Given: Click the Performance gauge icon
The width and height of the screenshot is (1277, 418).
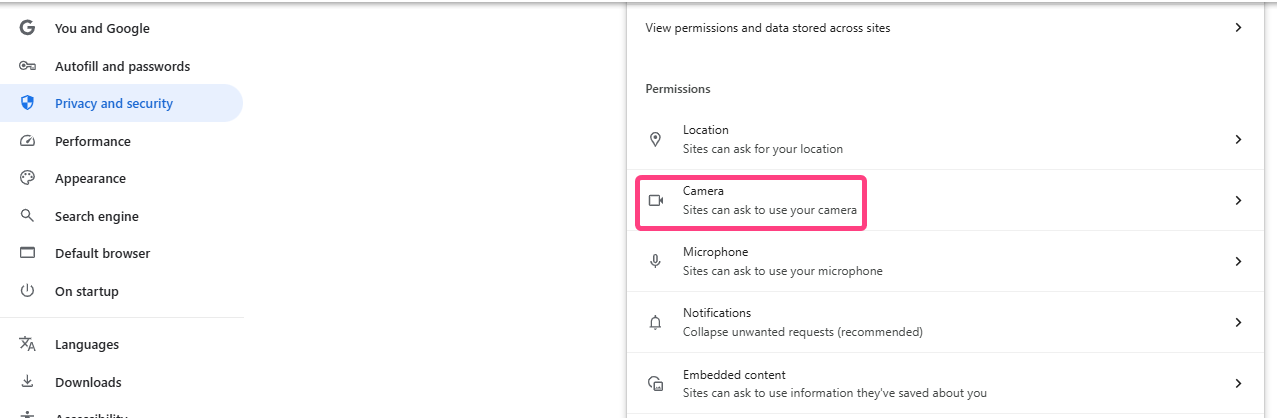Looking at the screenshot, I should [27, 141].
